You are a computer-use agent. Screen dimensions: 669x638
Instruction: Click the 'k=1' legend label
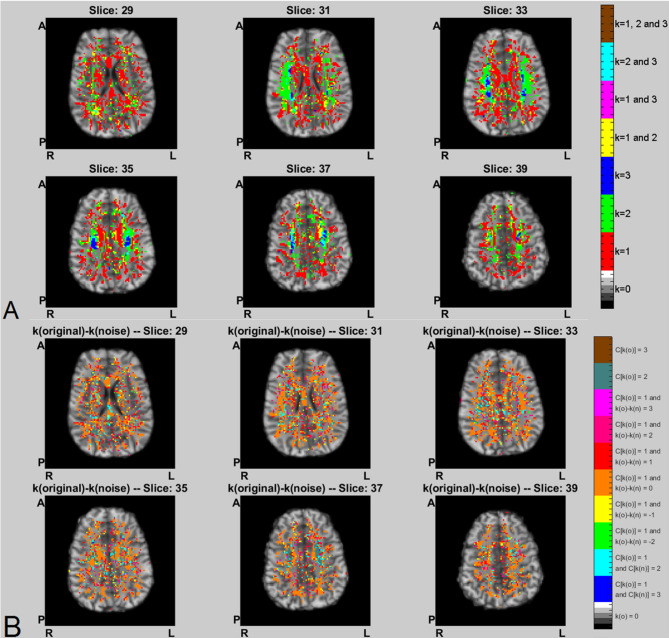click(x=622, y=251)
